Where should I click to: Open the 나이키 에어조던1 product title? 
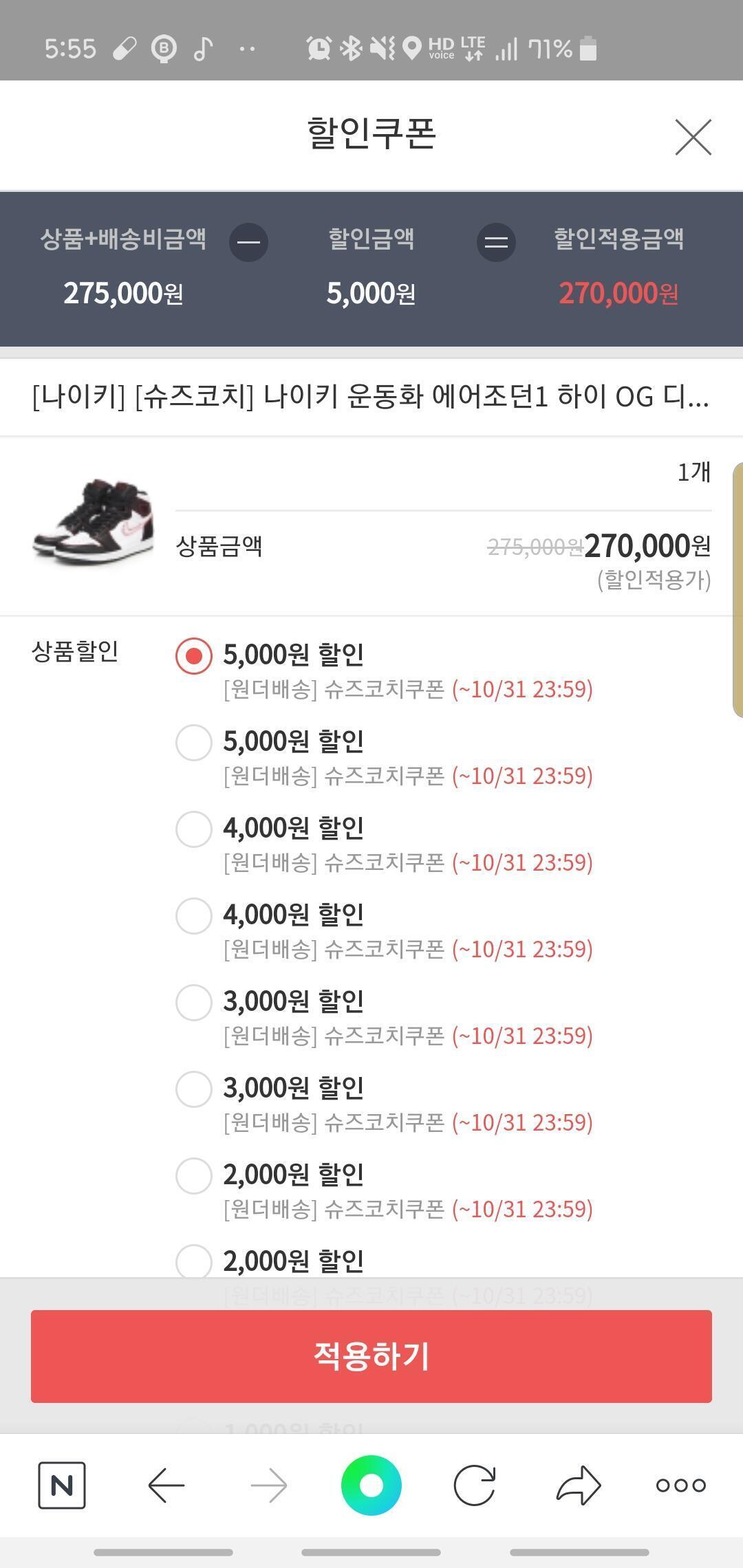coord(370,397)
